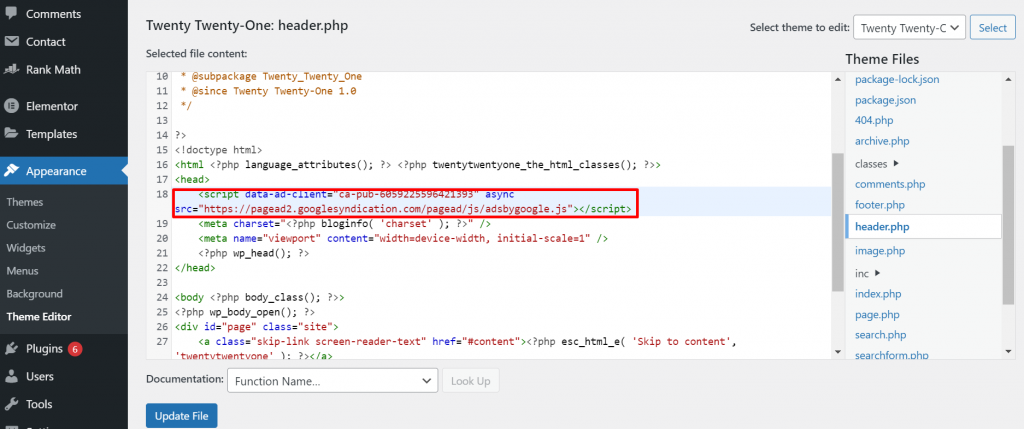Open the Customize submenu item
Screen dimensions: 1024x429
31,225
